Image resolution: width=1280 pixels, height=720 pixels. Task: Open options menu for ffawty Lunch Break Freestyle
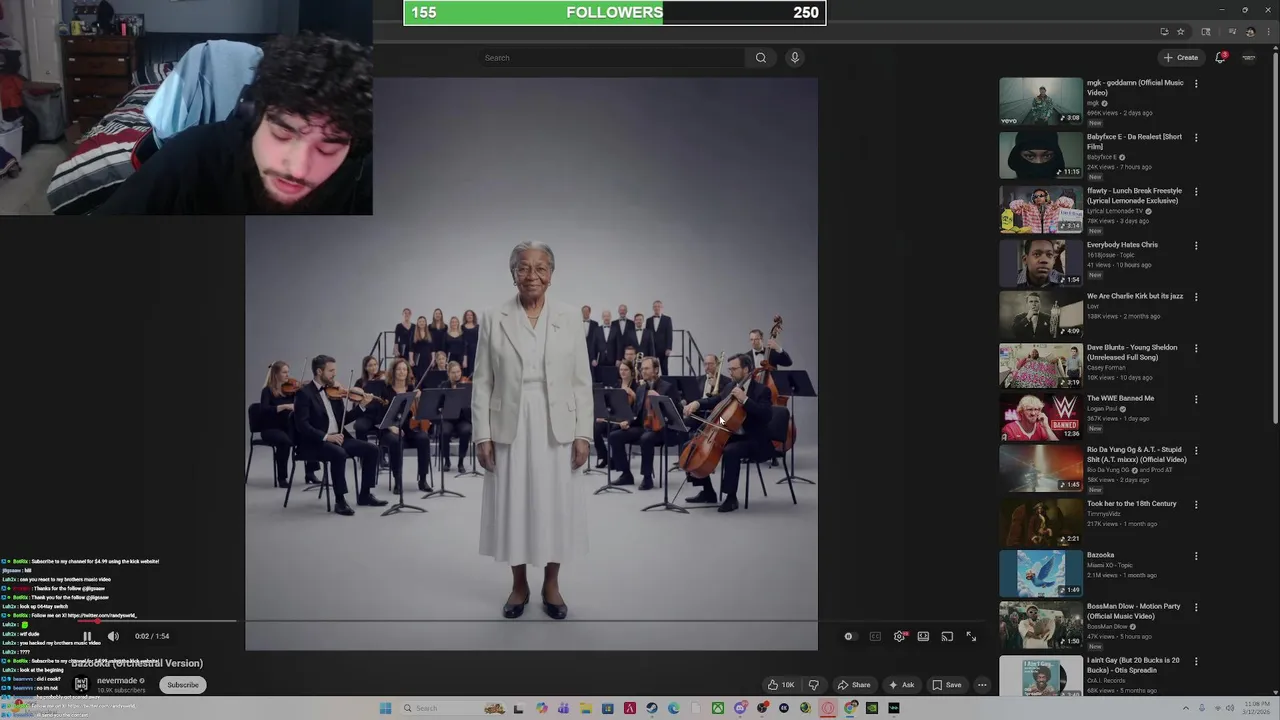click(1196, 192)
